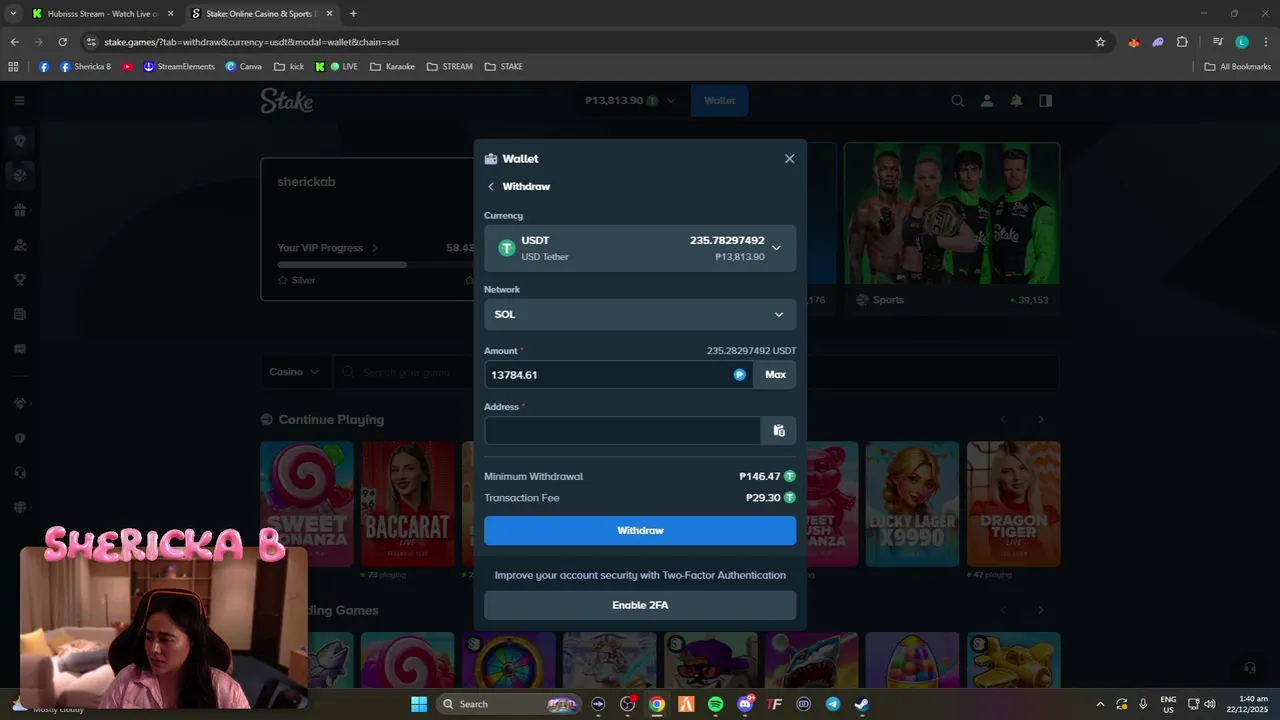Open the Shericka B bookmark

click(85, 67)
